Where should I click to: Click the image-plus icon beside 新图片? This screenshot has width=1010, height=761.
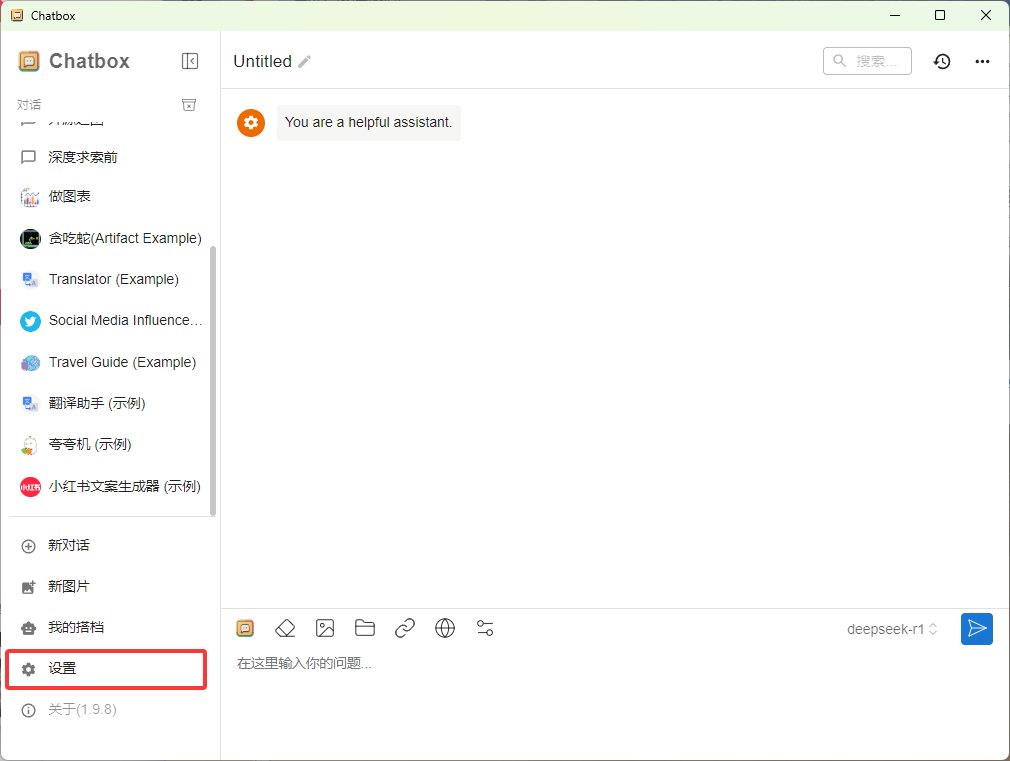pos(28,587)
